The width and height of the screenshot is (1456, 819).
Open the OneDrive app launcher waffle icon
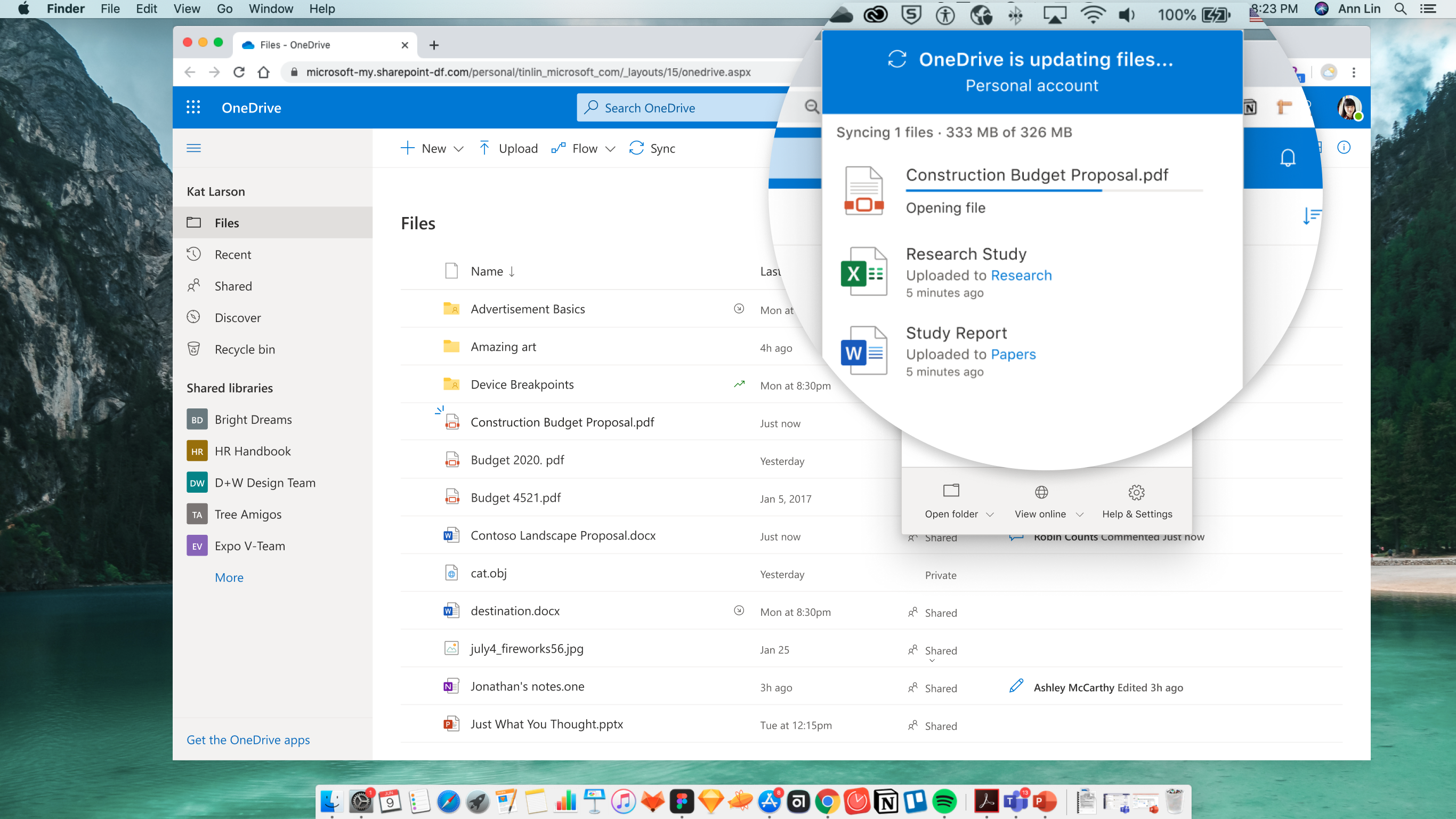[193, 108]
